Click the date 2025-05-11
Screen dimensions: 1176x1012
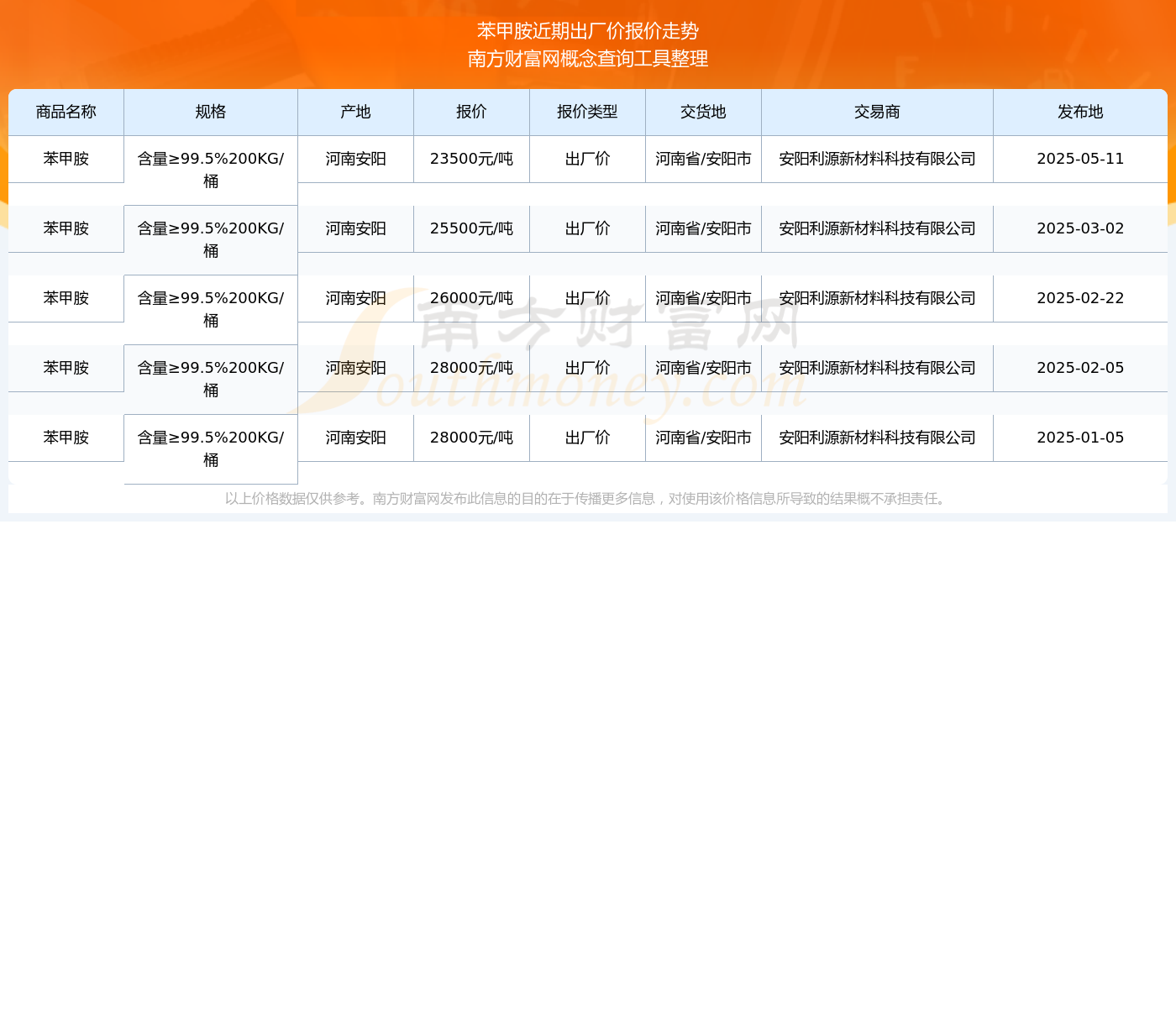[1080, 159]
